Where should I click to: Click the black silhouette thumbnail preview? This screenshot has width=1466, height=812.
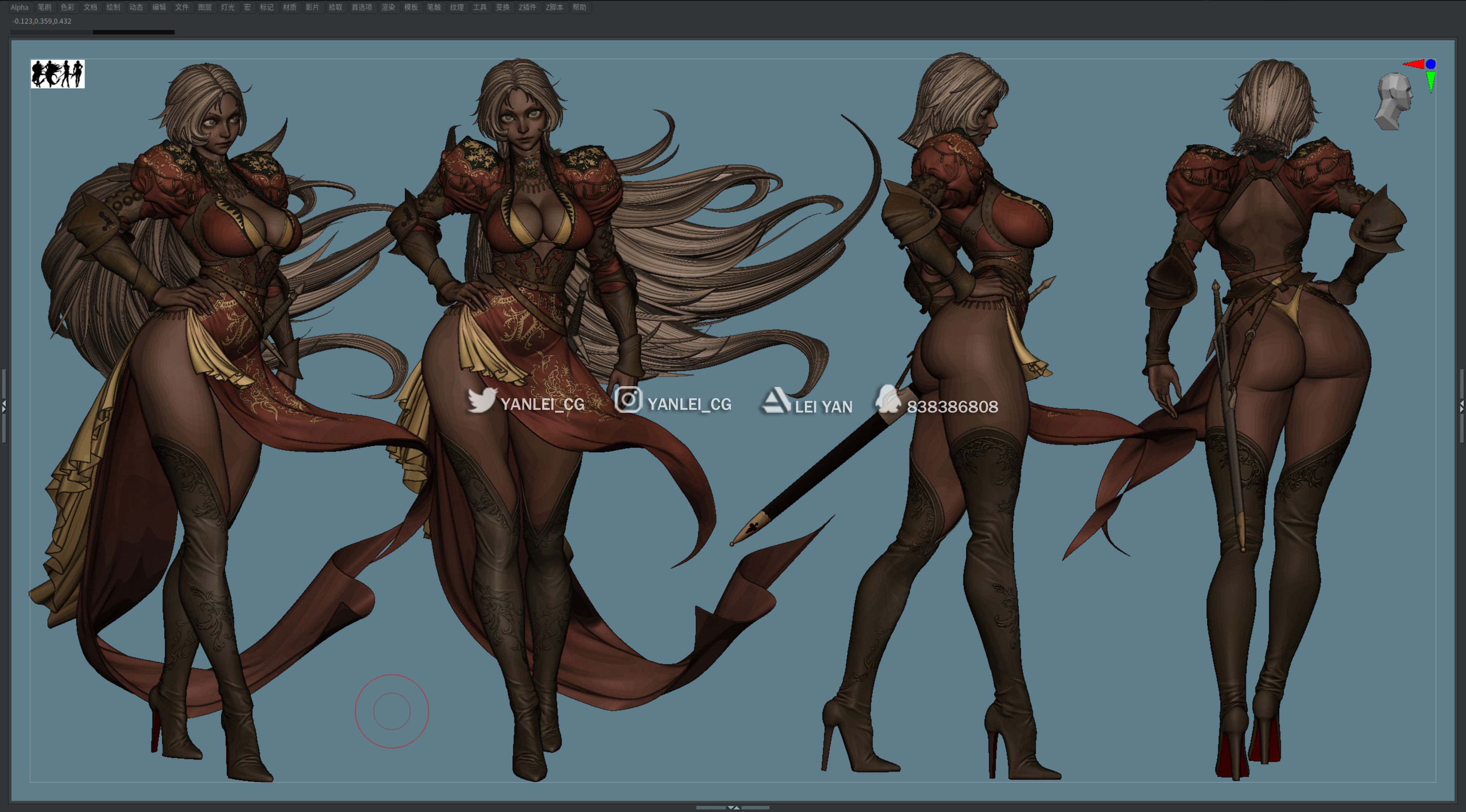point(58,74)
